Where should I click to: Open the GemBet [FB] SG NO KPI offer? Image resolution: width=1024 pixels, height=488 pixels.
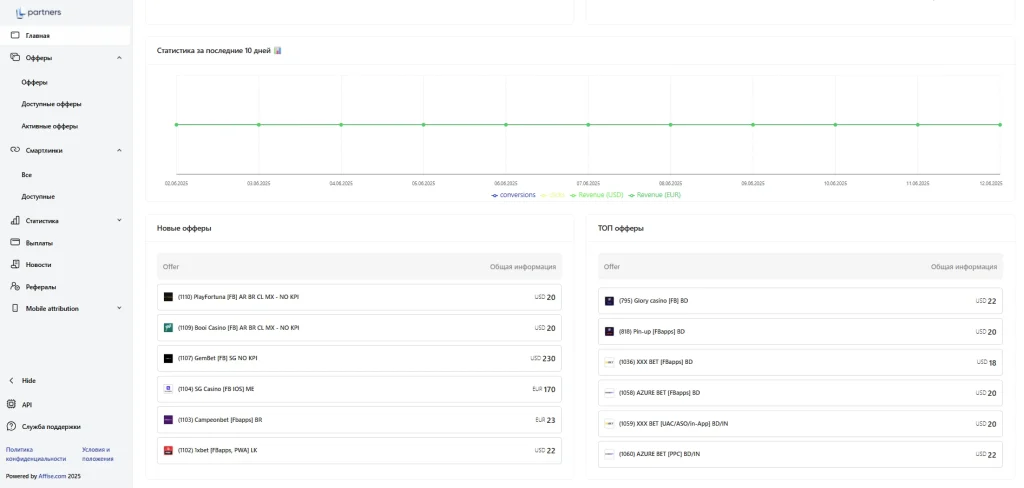tap(359, 358)
